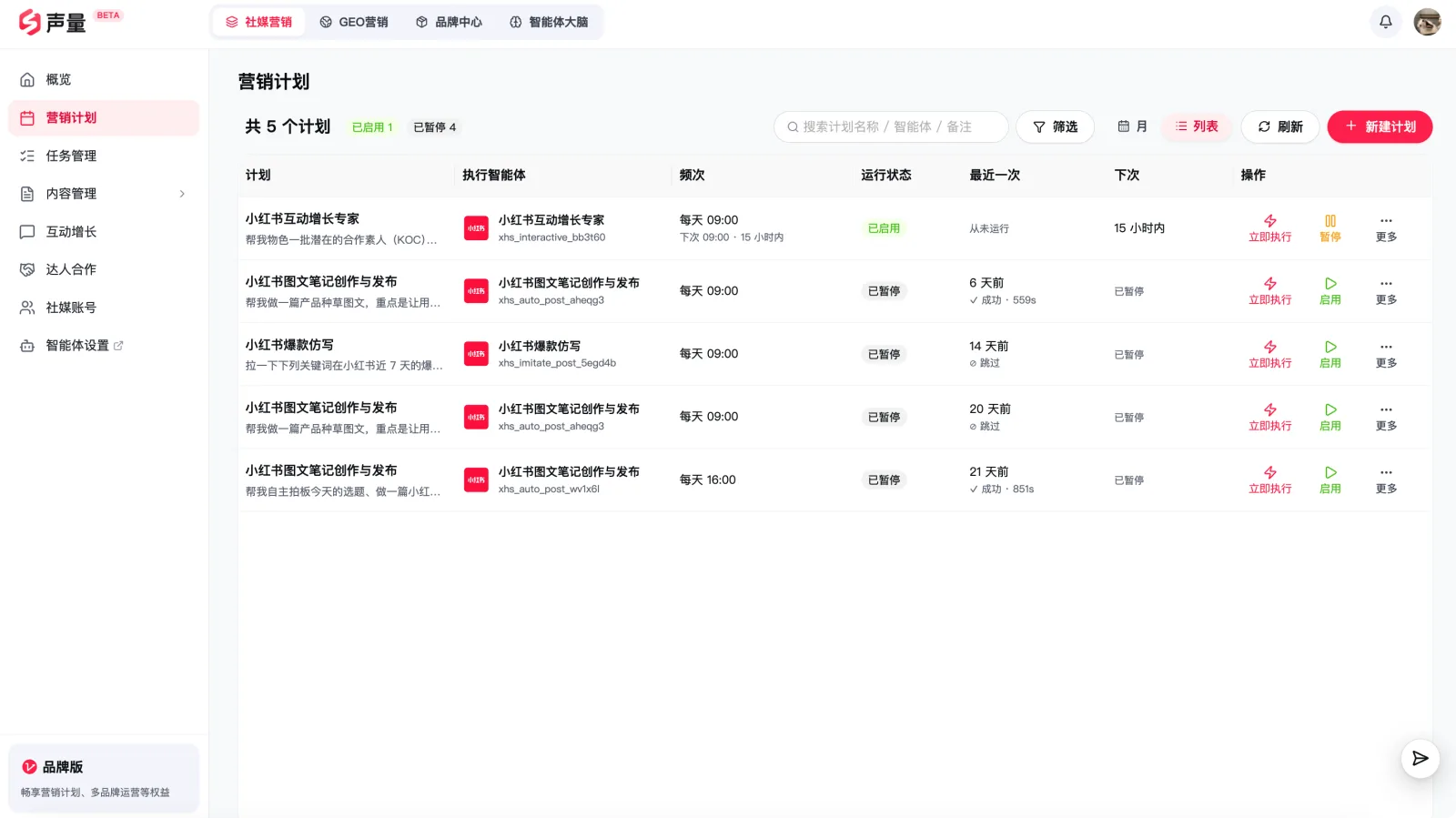Pause the 小红书互动增长专家 plan

1330,228
